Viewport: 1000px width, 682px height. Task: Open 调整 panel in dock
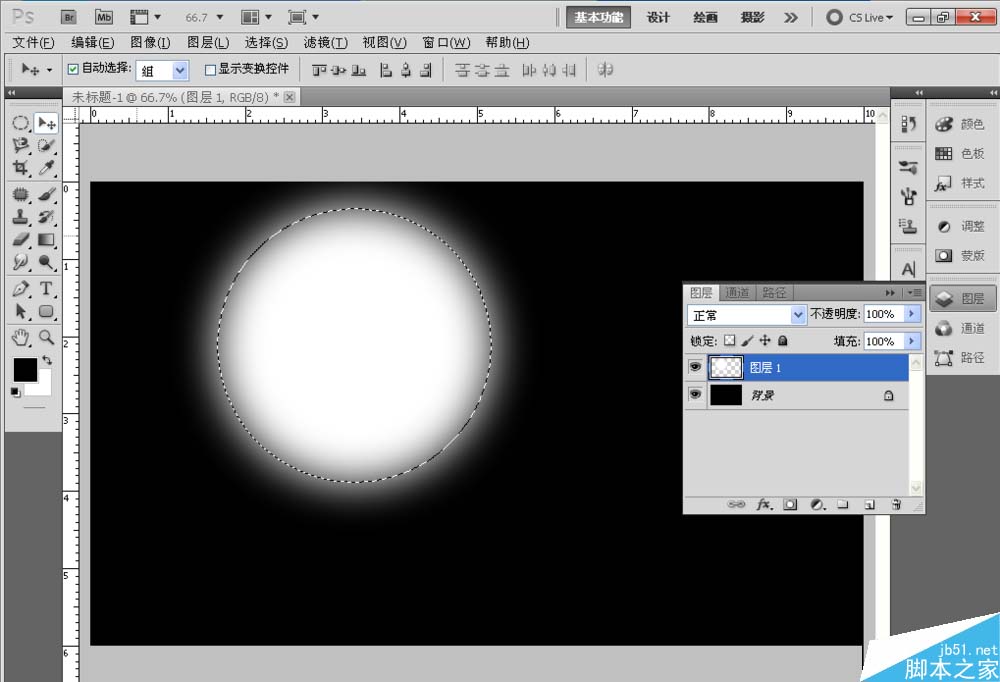point(962,226)
